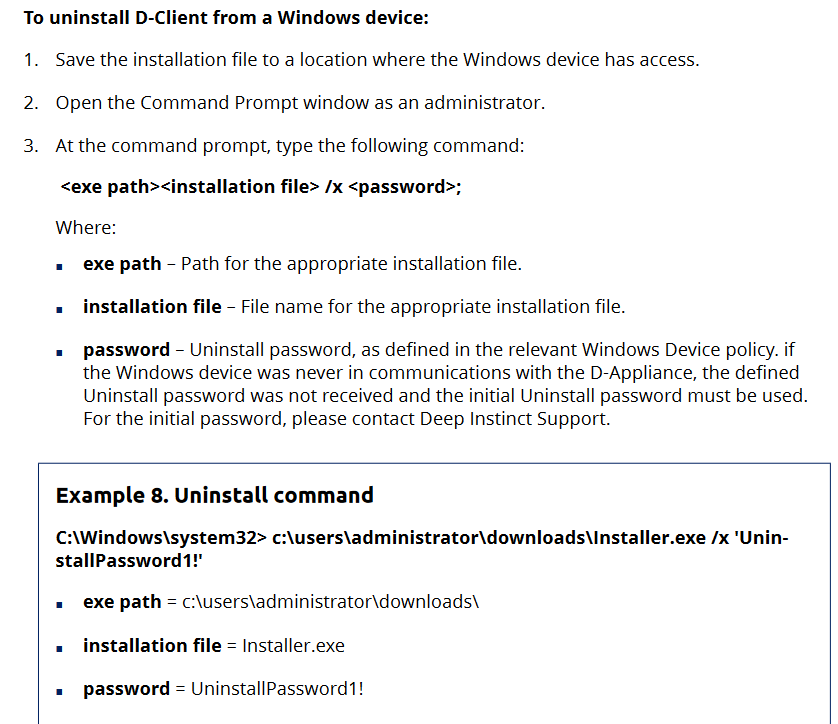The height and width of the screenshot is (724, 838).
Task: Click the 'Example 8. Uninstall command' title
Action: pos(215,495)
